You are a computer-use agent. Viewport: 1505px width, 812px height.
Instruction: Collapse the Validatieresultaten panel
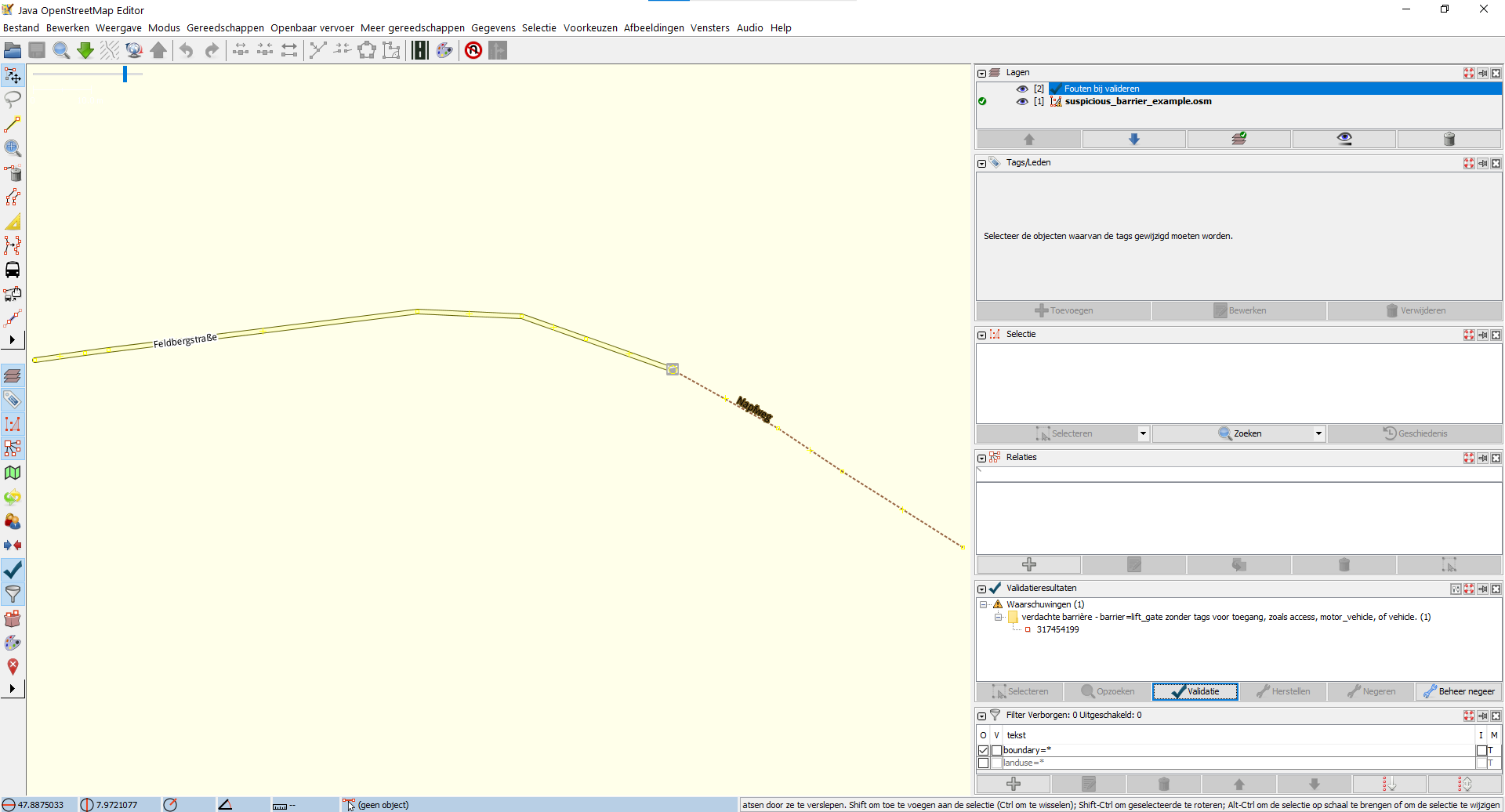pyautogui.click(x=981, y=589)
